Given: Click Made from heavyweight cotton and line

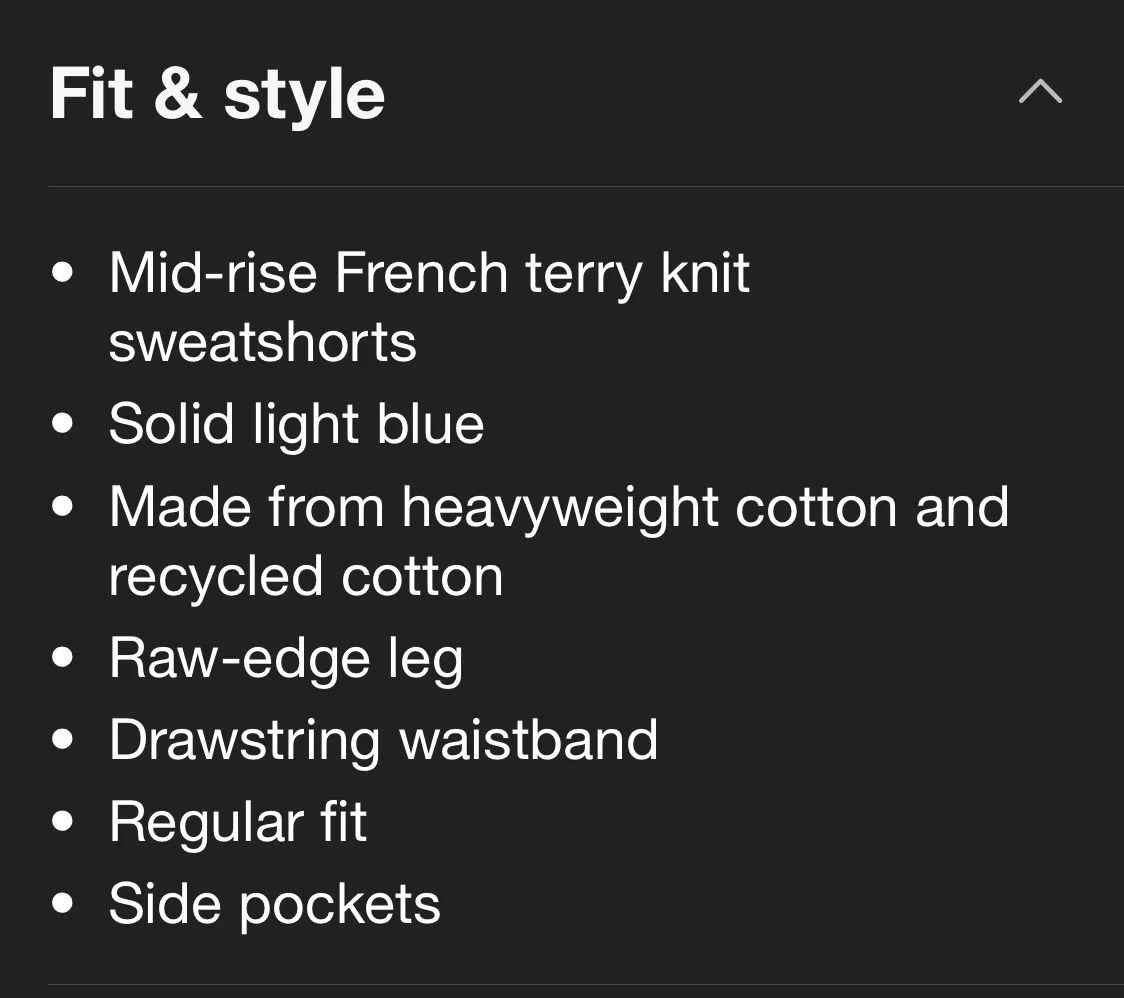Looking at the screenshot, I should [x=559, y=508].
